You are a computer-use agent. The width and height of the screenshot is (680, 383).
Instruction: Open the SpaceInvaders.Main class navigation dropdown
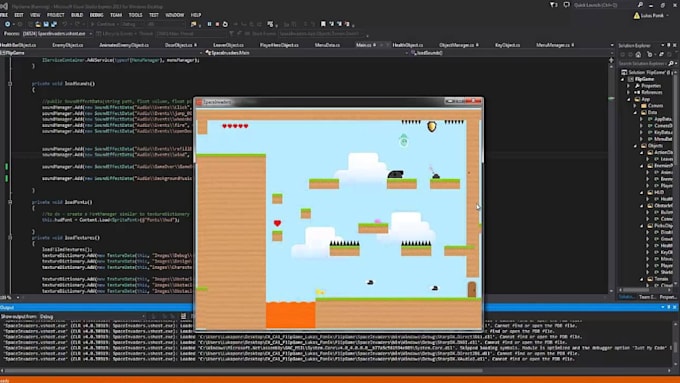306,53
